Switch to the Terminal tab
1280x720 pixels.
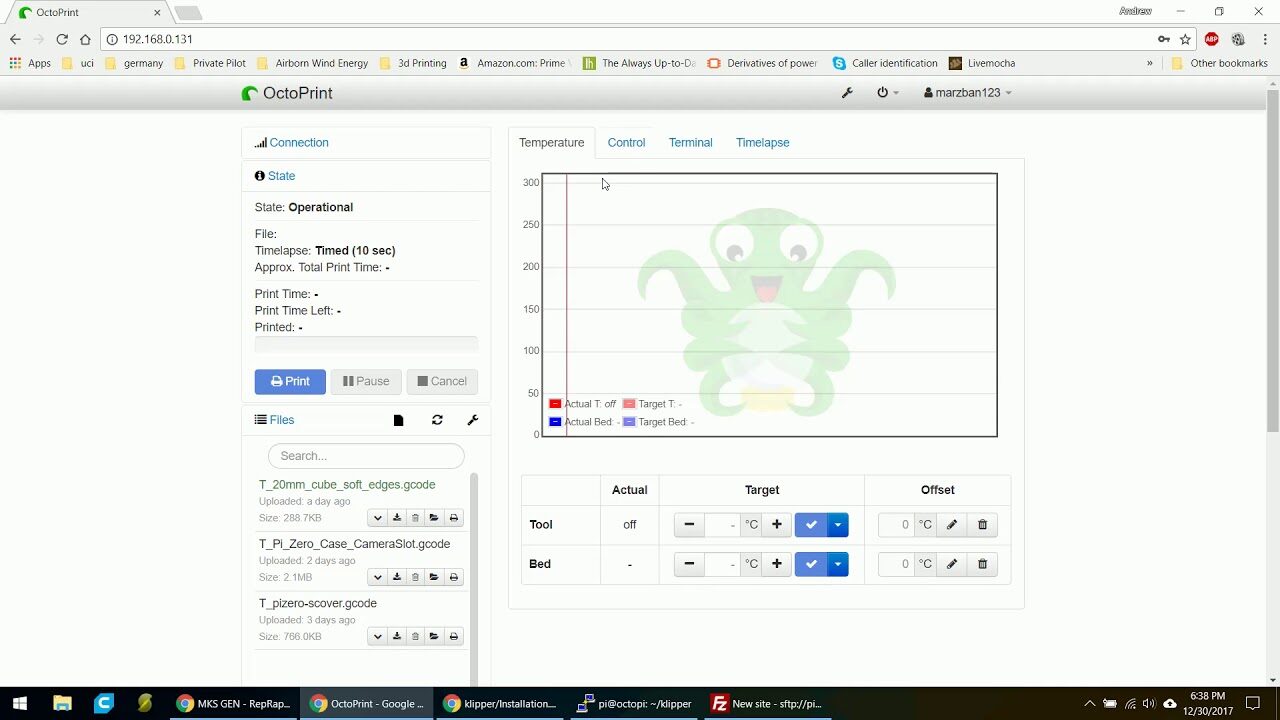690,143
